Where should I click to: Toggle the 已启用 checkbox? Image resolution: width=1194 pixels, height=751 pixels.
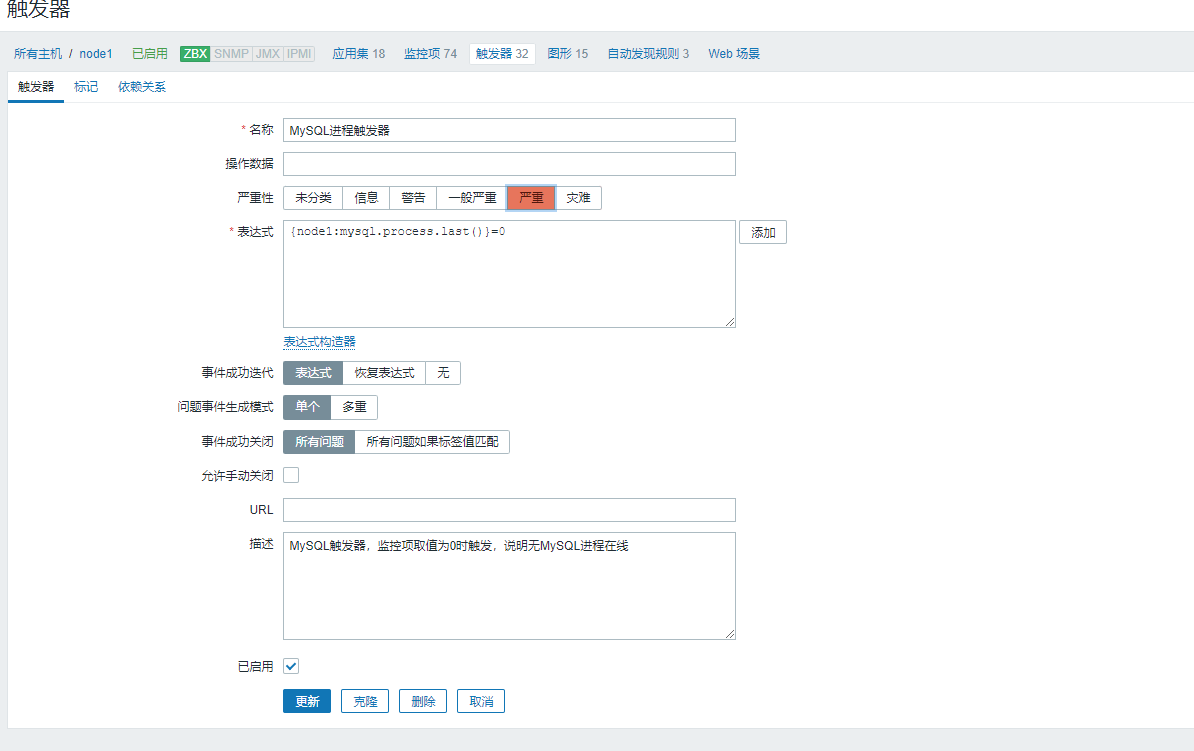[291, 666]
